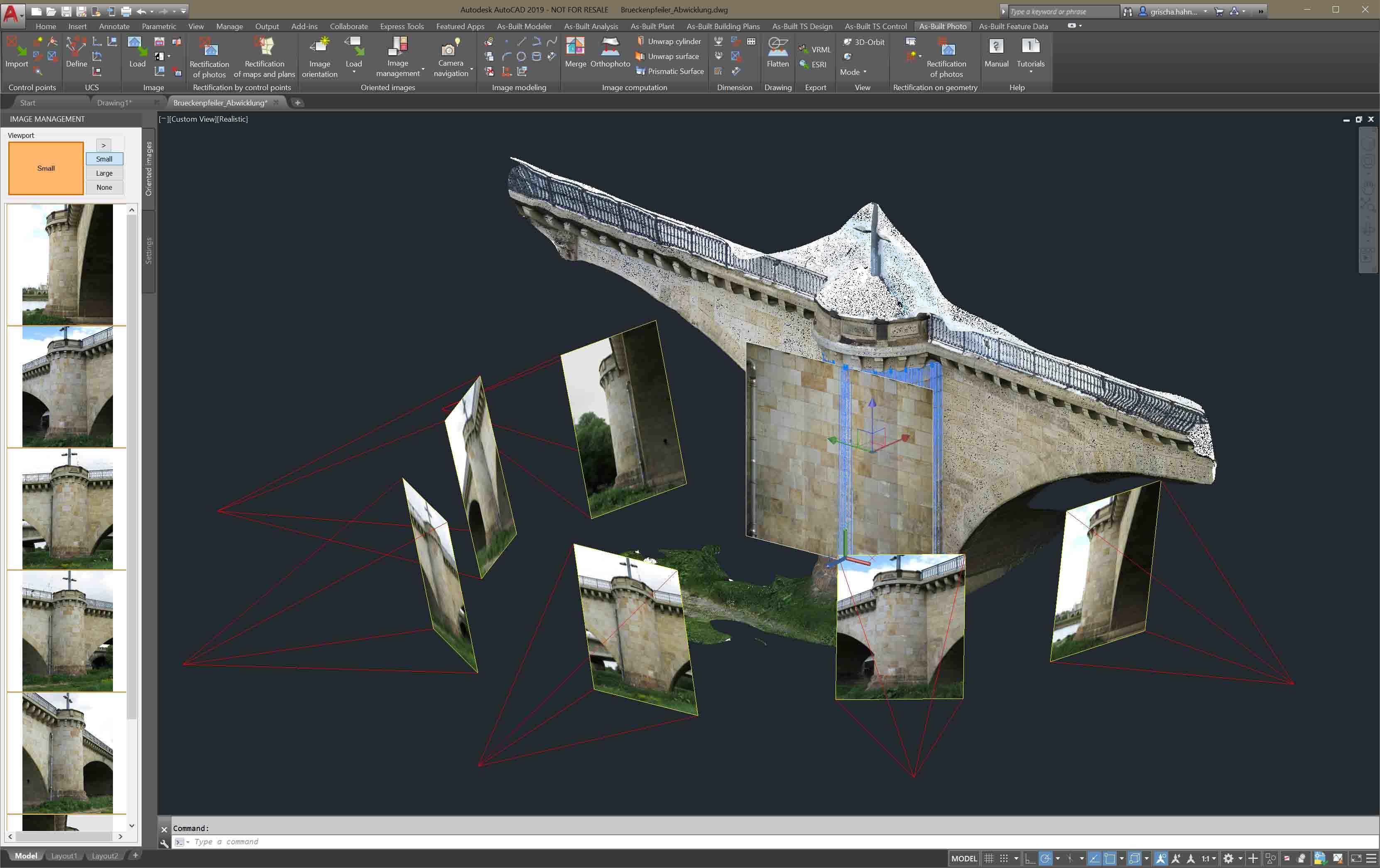Click the Define UCS icon
This screenshot has width=1380, height=868.
(x=76, y=47)
